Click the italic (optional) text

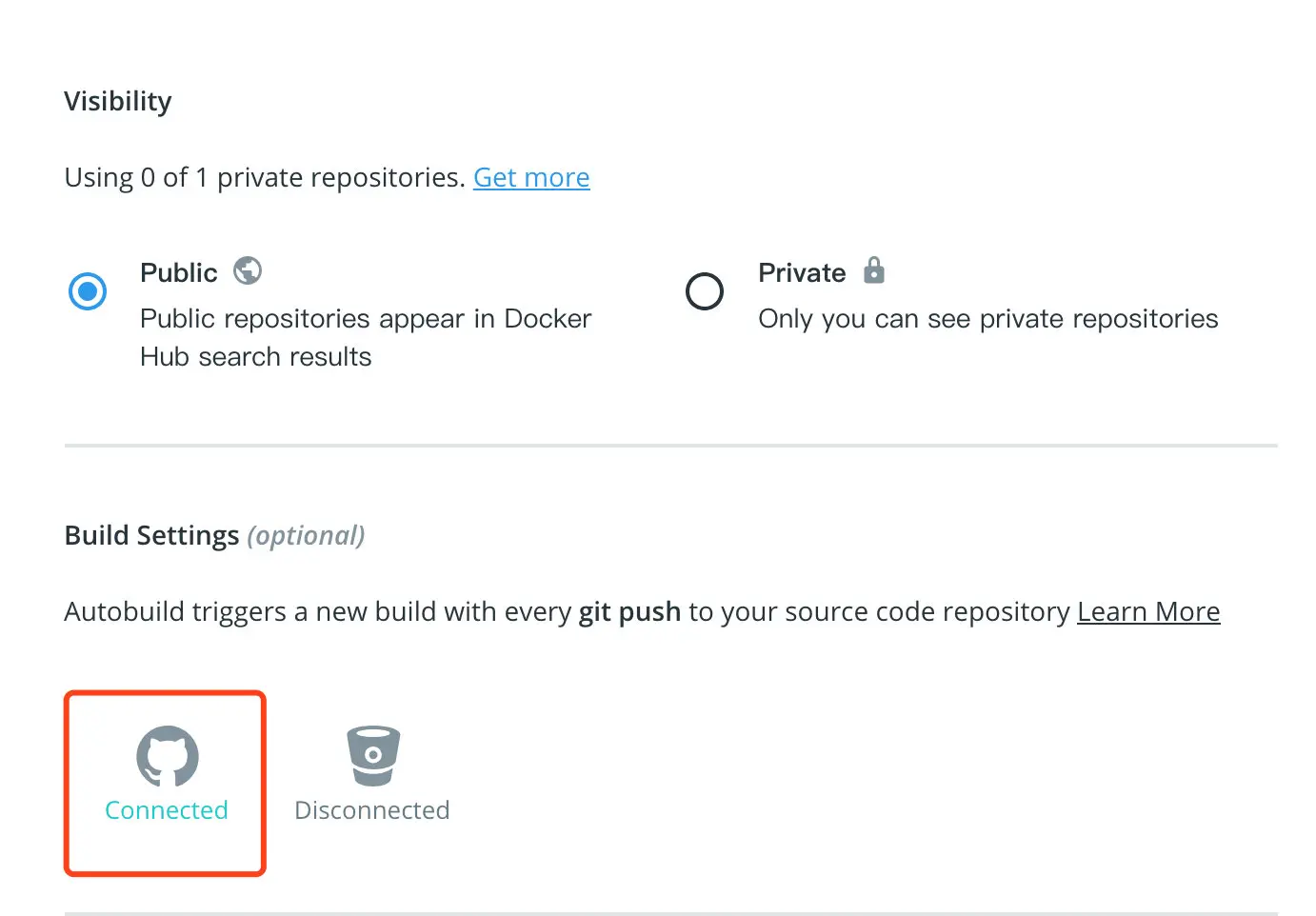coord(306,535)
